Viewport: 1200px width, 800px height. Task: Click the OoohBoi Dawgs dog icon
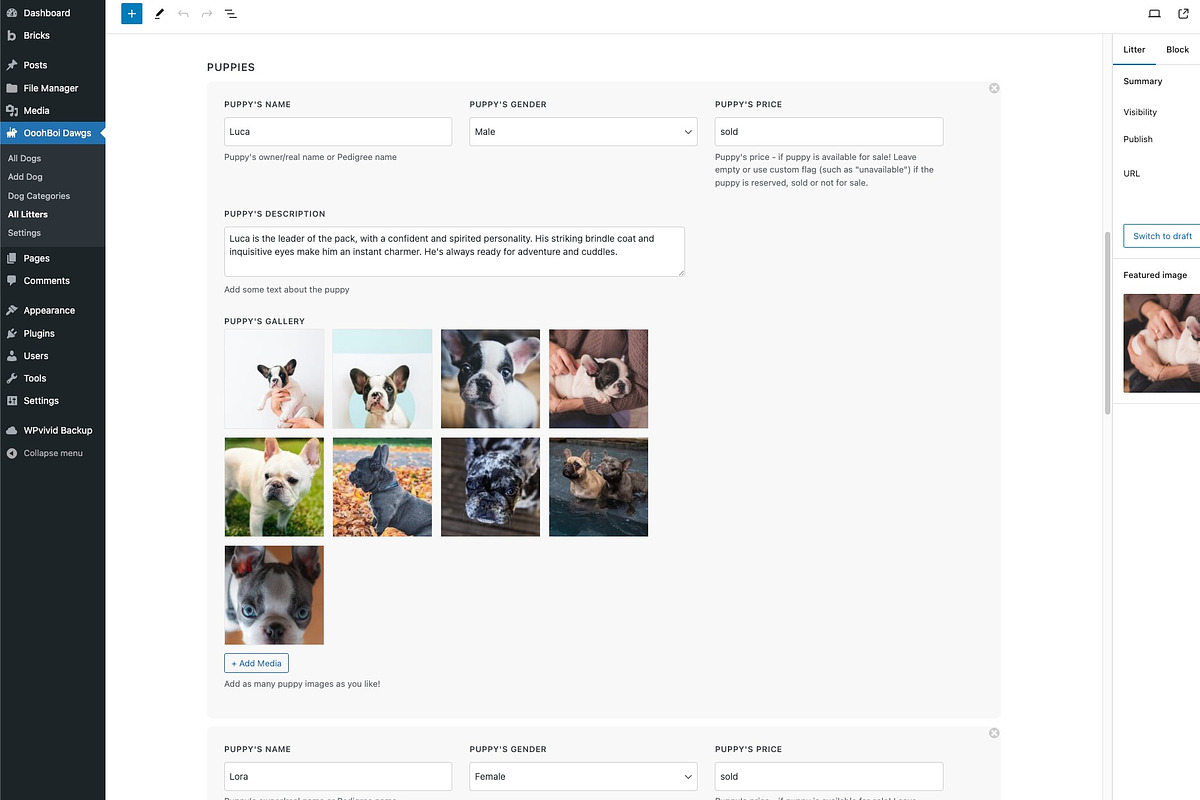(x=12, y=133)
